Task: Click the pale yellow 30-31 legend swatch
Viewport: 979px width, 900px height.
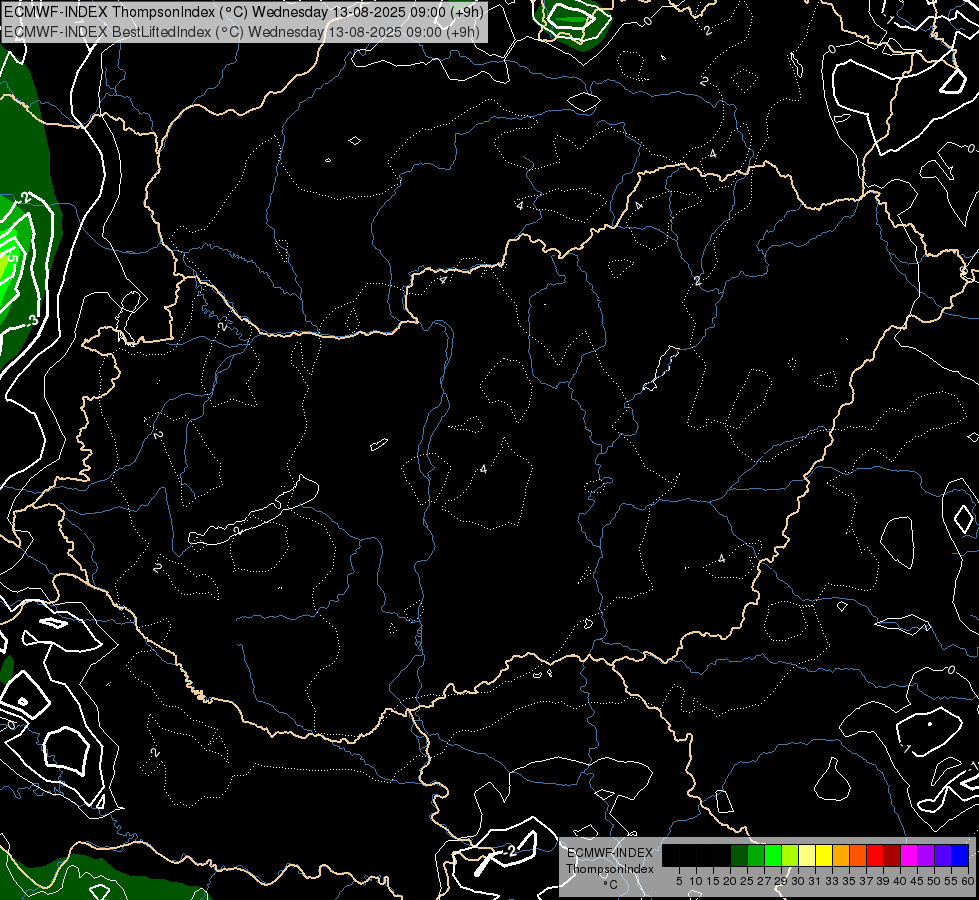Action: point(807,855)
